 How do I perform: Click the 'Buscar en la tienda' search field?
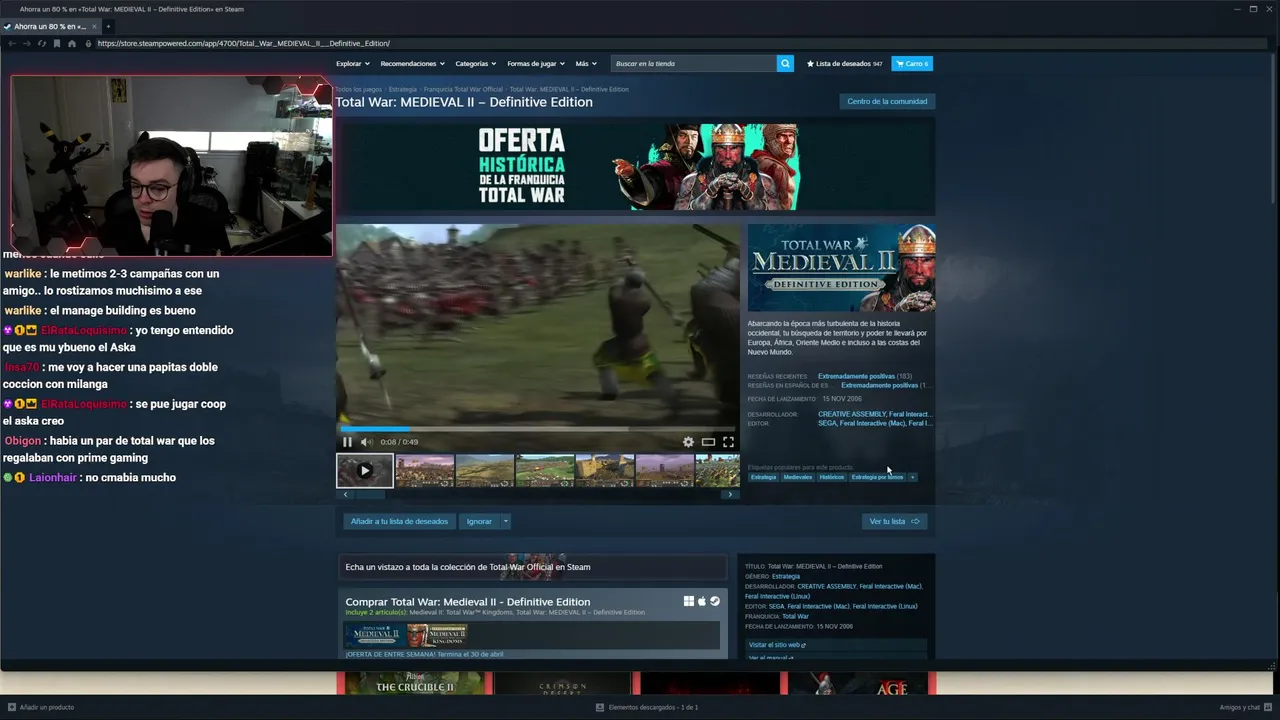pos(694,63)
